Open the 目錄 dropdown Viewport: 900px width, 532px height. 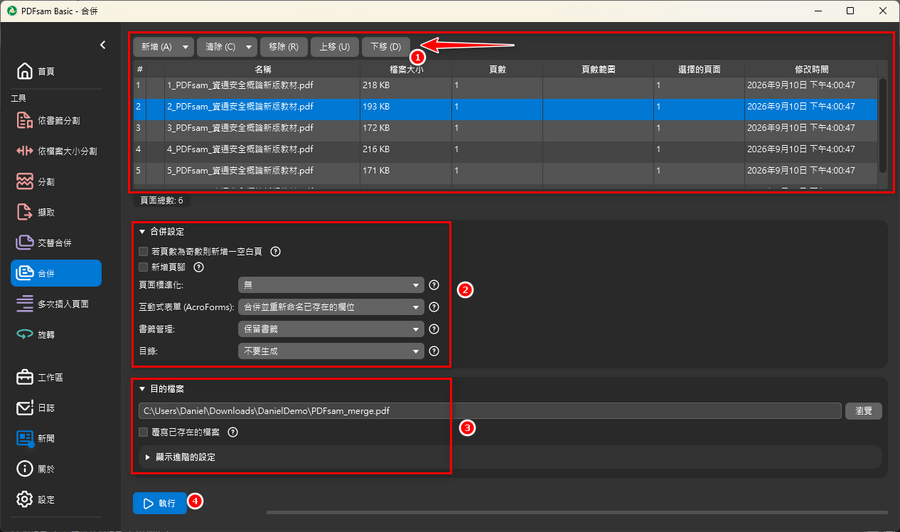click(x=331, y=351)
